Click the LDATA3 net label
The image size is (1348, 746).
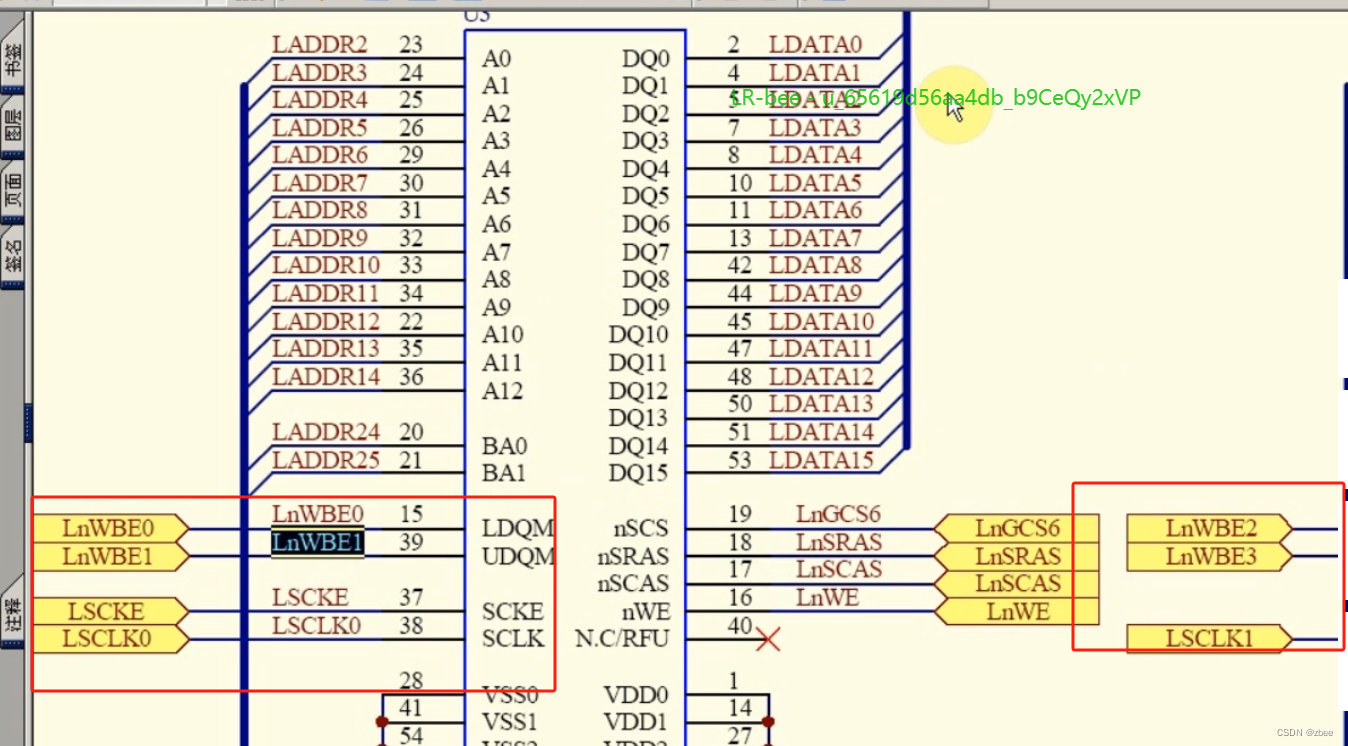point(815,127)
